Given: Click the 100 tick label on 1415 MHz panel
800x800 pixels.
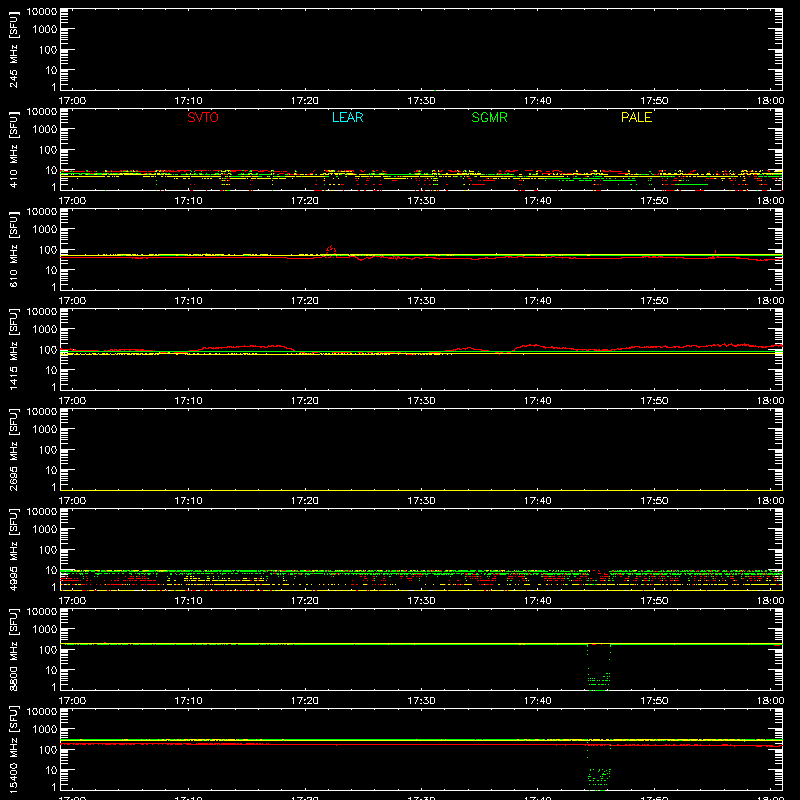Looking at the screenshot, I should [48, 350].
